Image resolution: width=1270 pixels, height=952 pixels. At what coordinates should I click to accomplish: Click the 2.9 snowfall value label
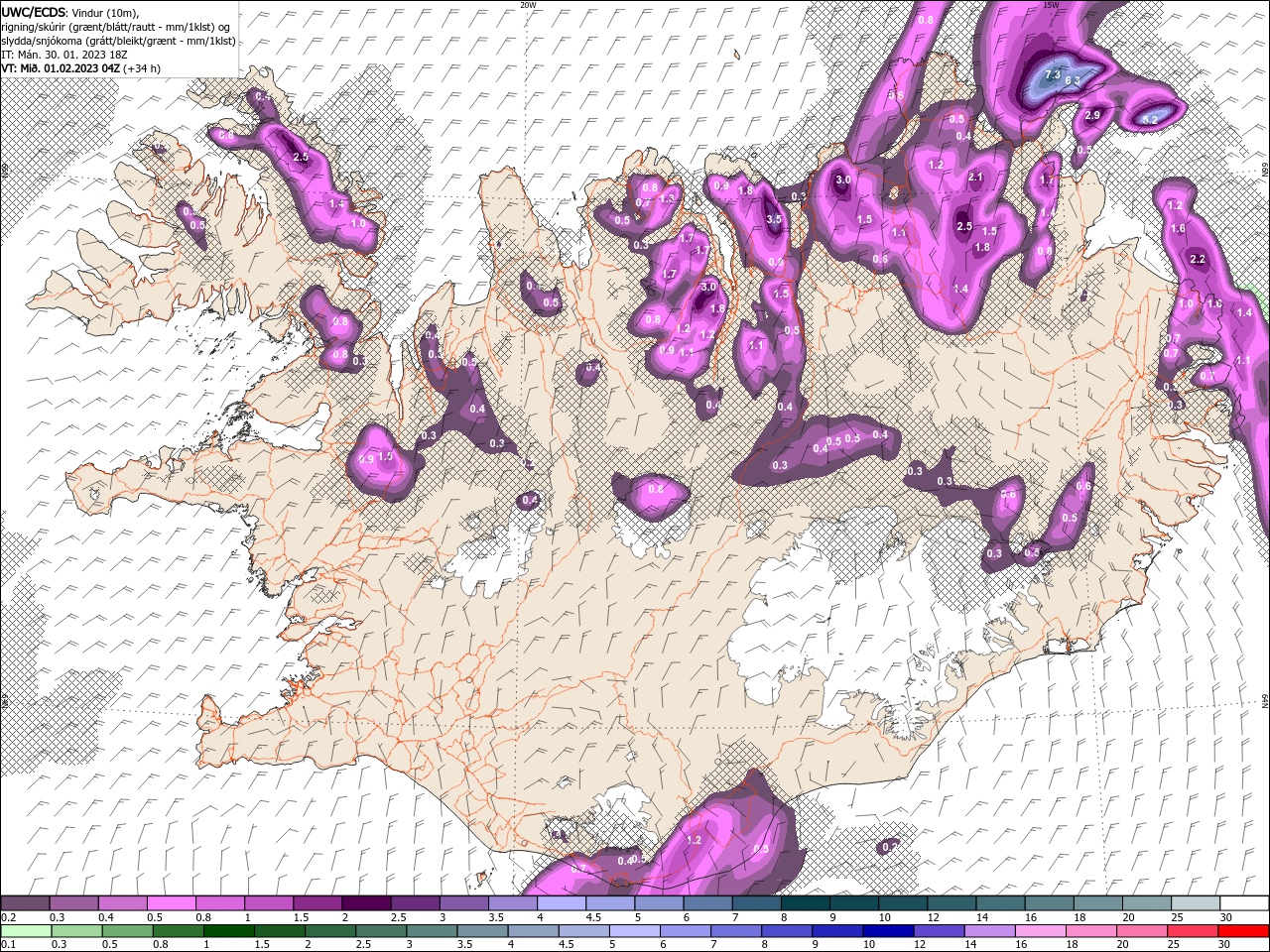pos(1092,116)
